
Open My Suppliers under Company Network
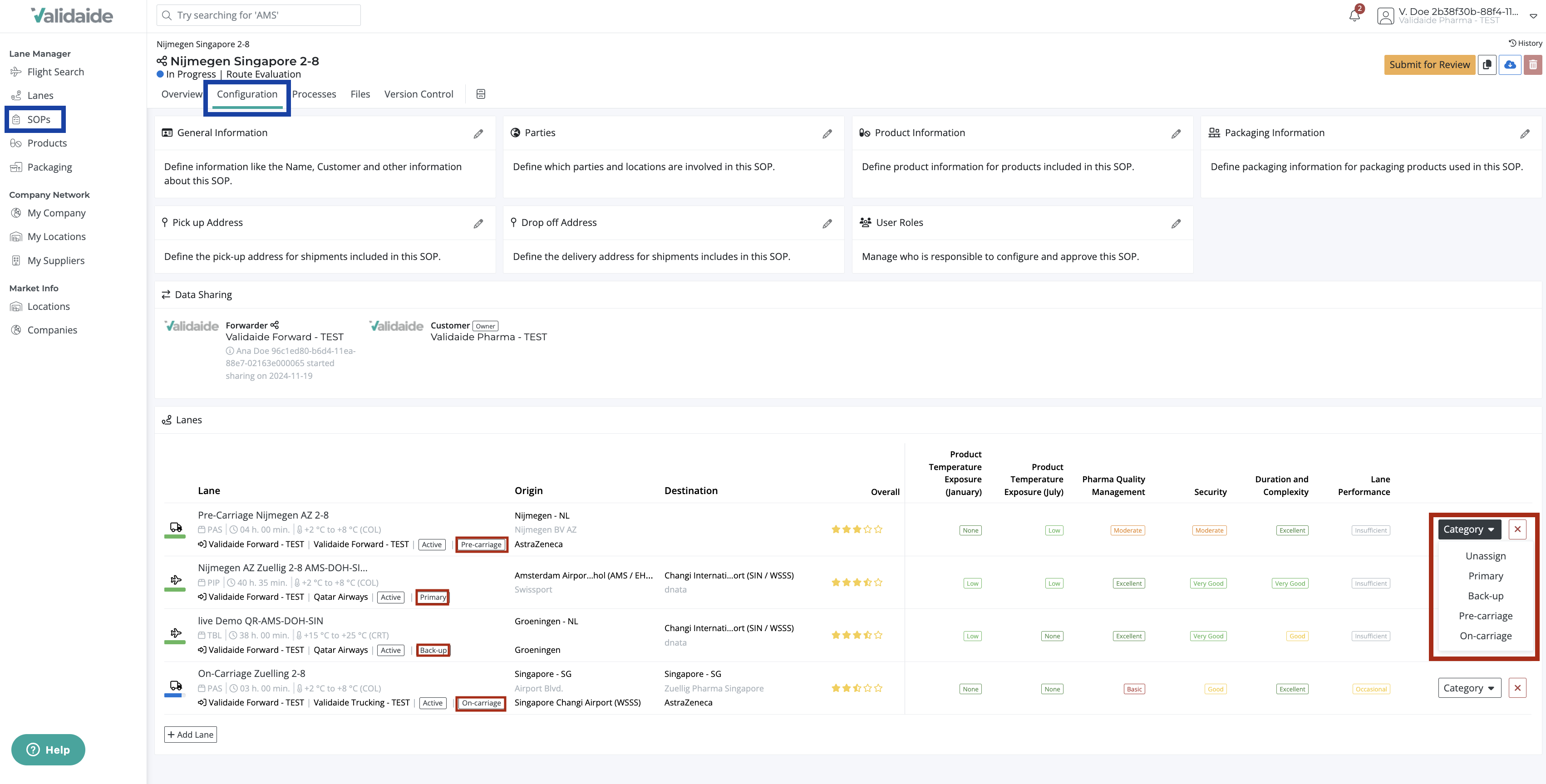[56, 260]
